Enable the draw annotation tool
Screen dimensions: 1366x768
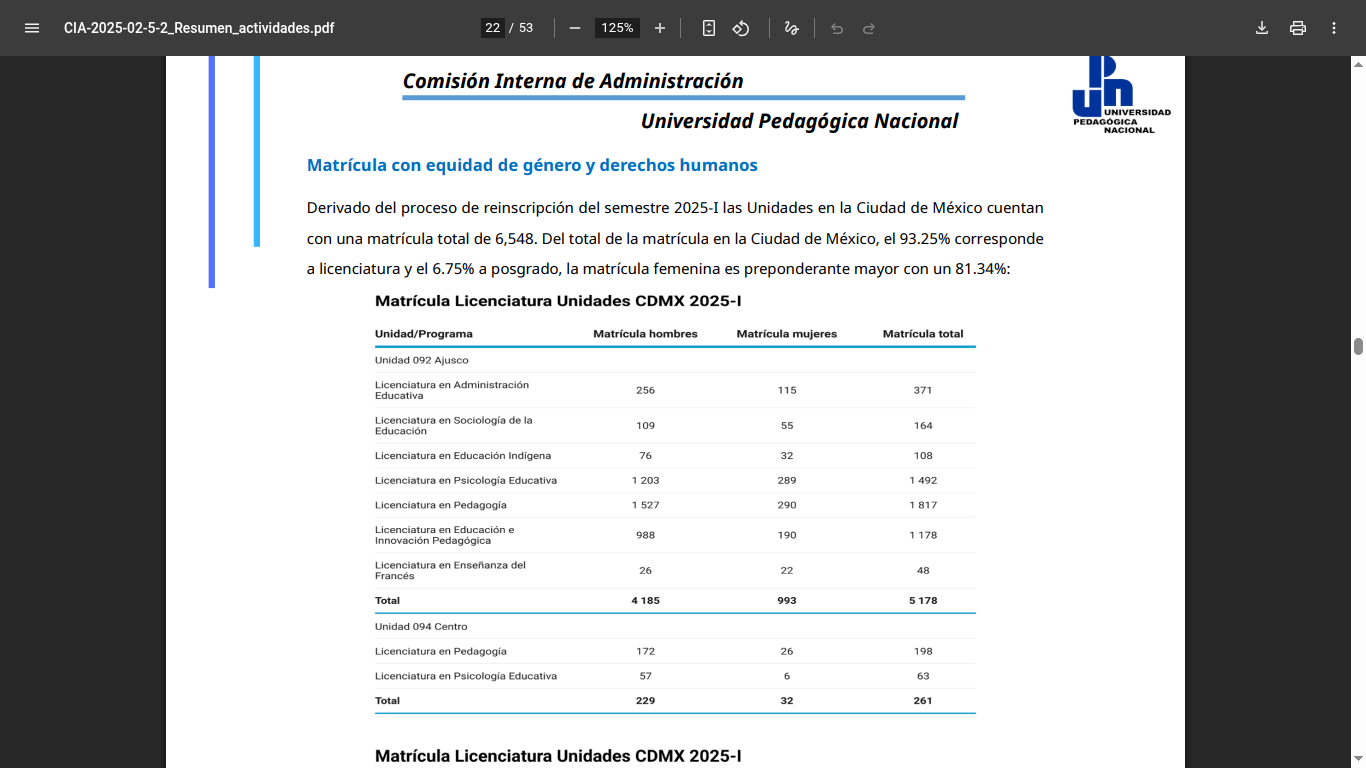(x=792, y=28)
